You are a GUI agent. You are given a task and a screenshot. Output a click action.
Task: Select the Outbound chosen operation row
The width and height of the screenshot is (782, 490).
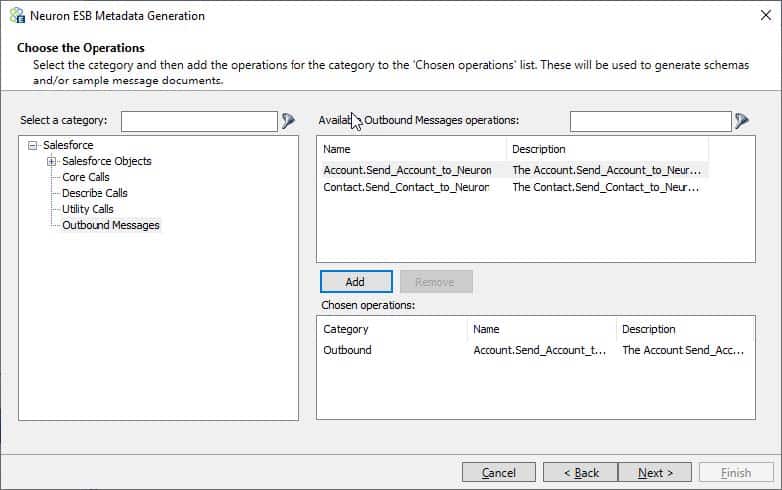(x=536, y=350)
